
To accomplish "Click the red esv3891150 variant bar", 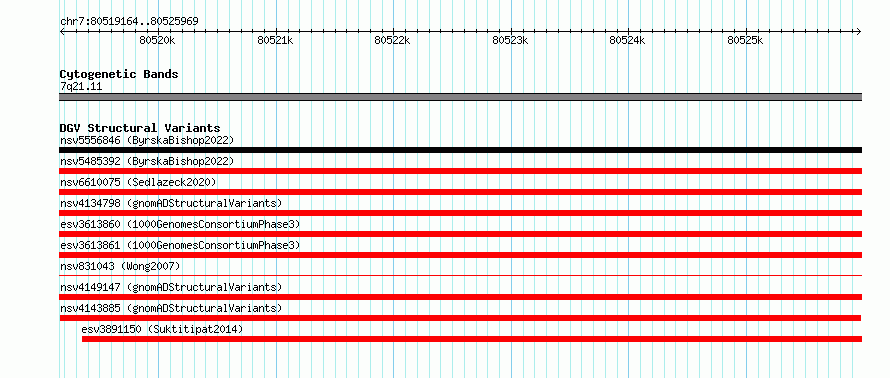I will coord(472,339).
